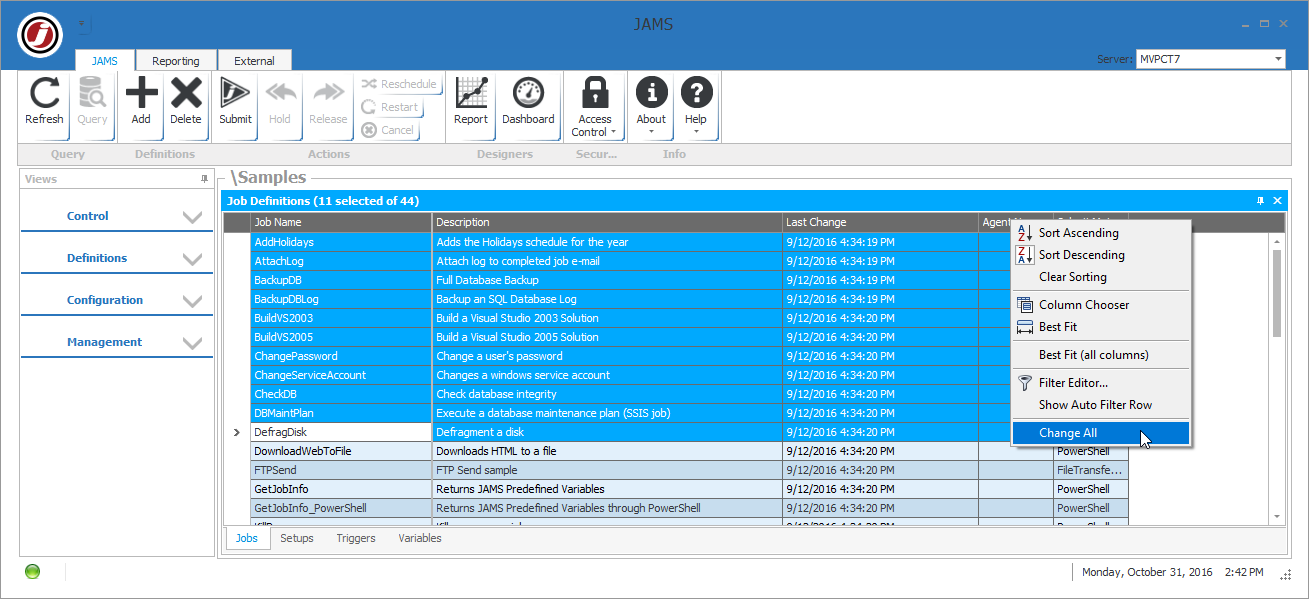Click Change All in context menu
The height and width of the screenshot is (599, 1309).
click(x=1101, y=433)
